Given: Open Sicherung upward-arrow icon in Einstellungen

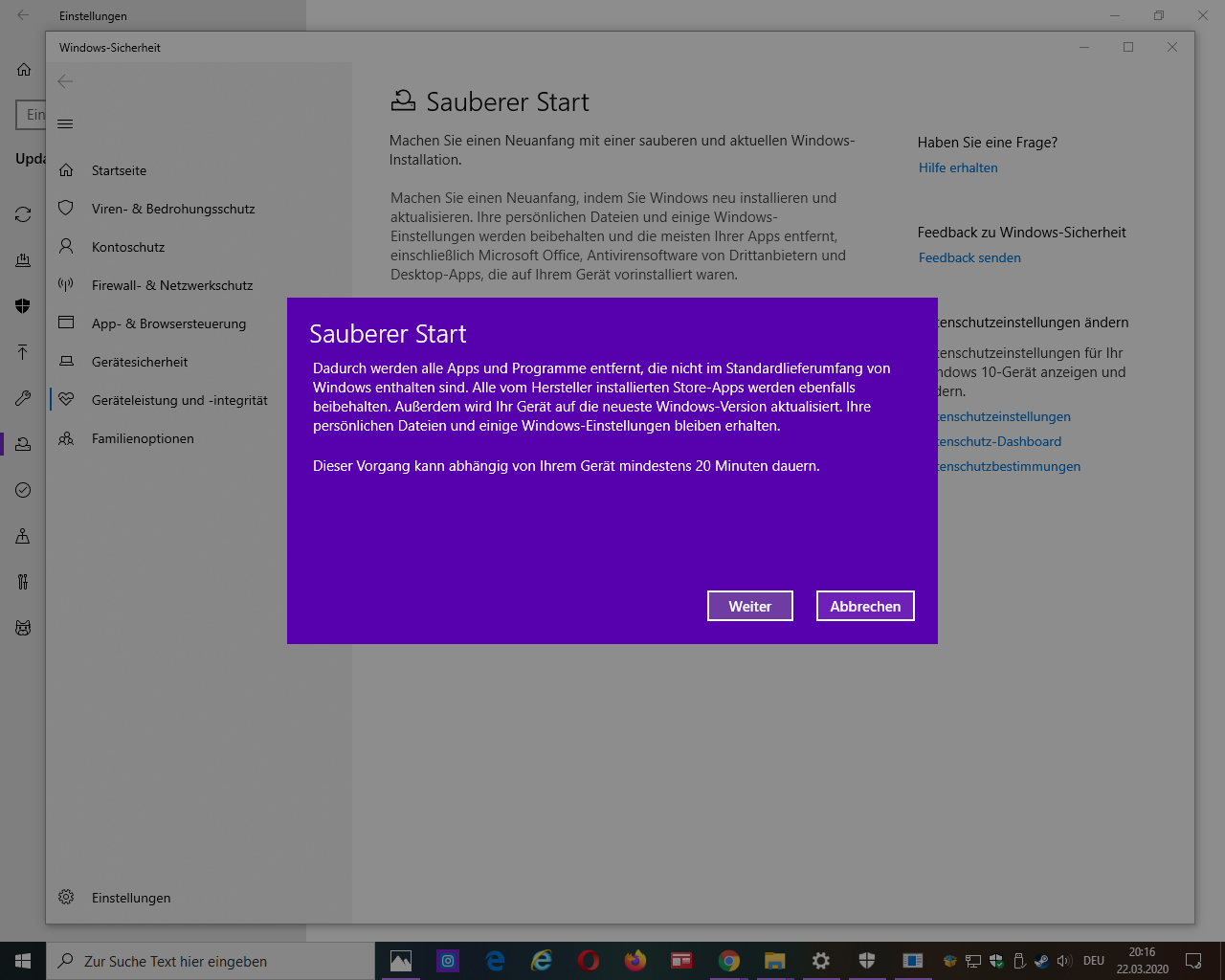Looking at the screenshot, I should pyautogui.click(x=23, y=352).
